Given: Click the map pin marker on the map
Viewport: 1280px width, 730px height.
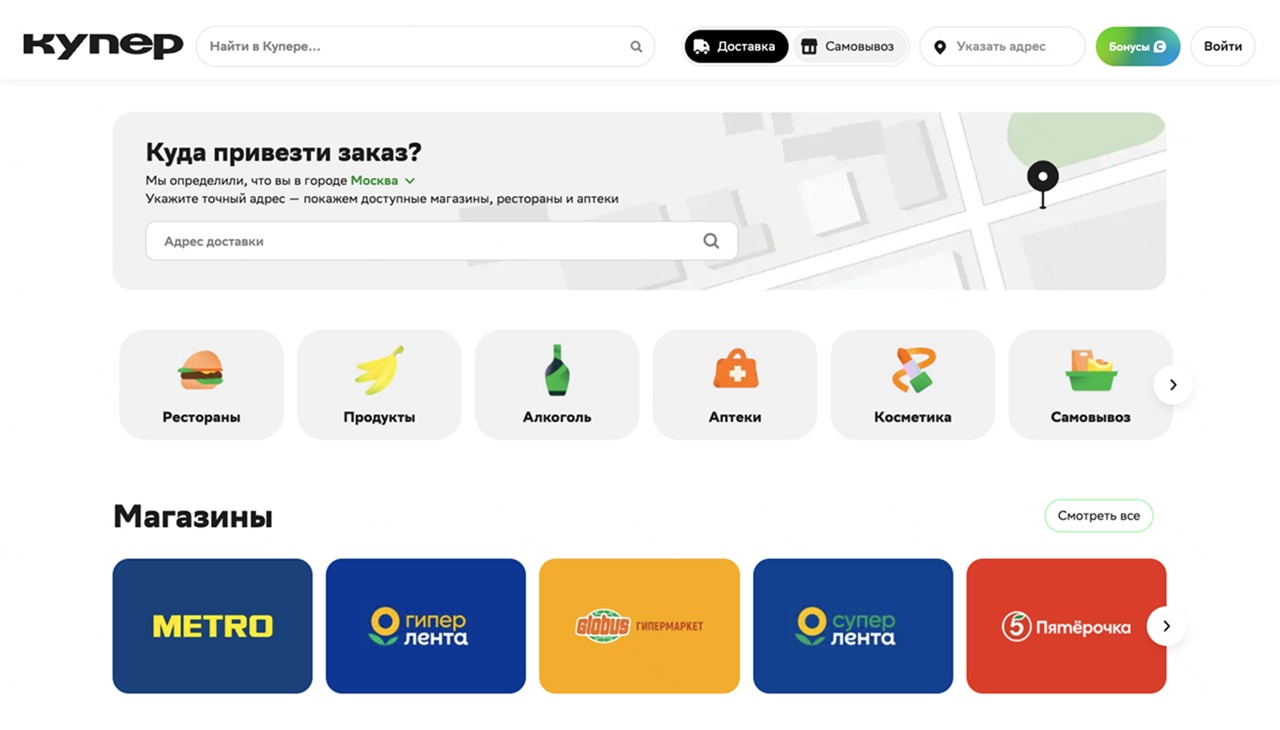Looking at the screenshot, I should 1043,185.
